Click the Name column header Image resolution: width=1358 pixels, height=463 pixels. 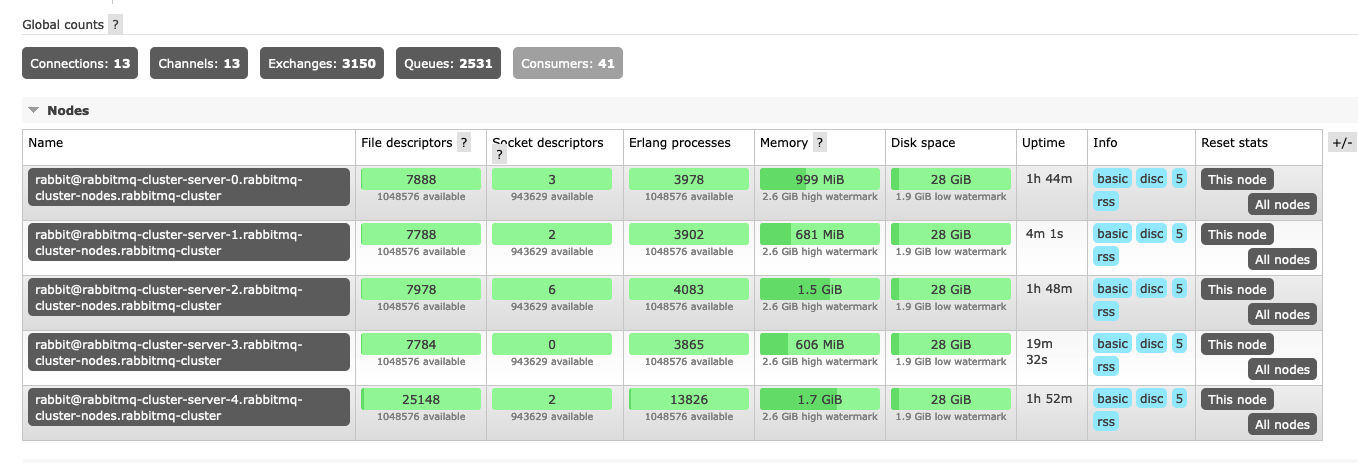pyautogui.click(x=46, y=143)
